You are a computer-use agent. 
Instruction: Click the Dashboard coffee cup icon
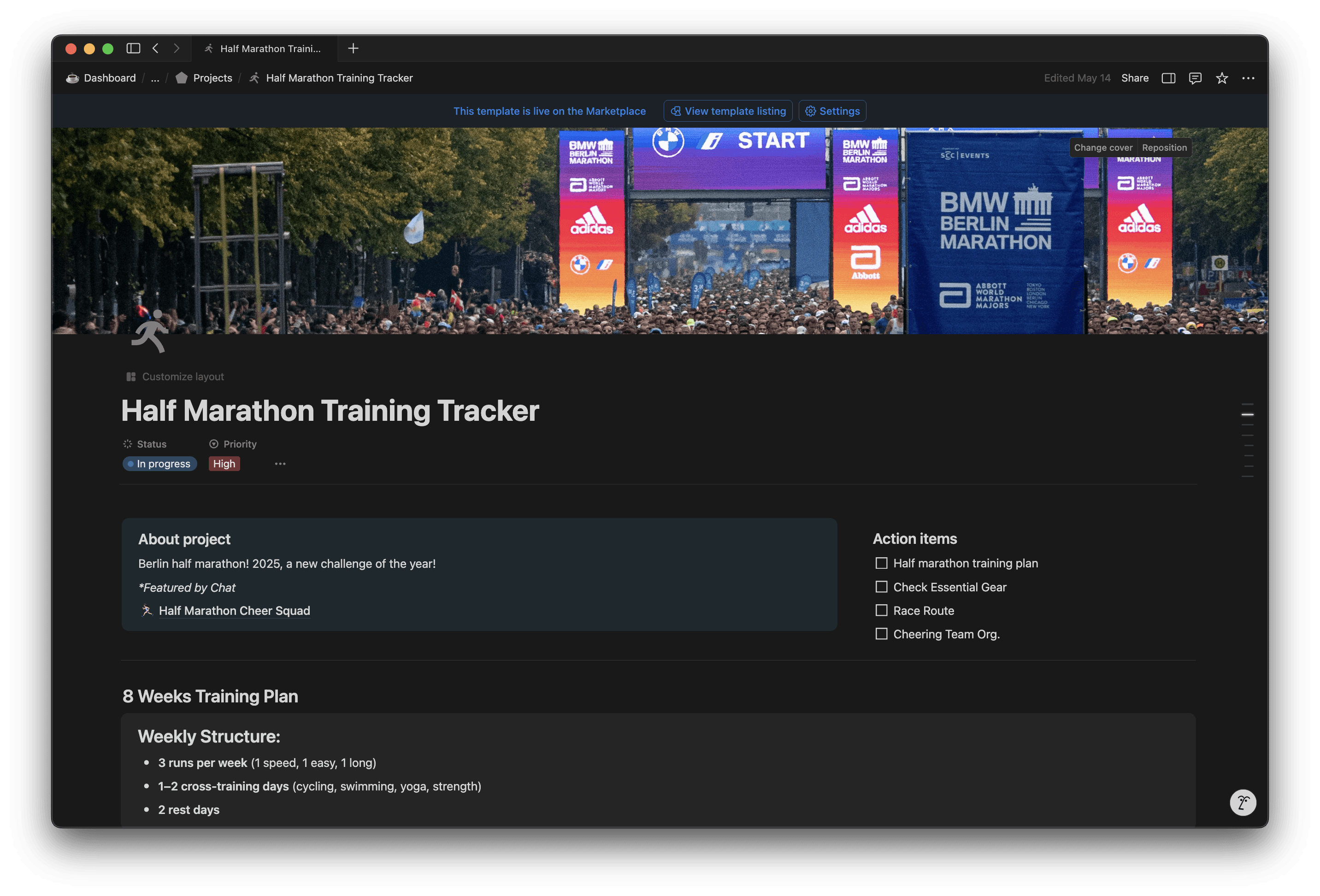click(x=72, y=78)
